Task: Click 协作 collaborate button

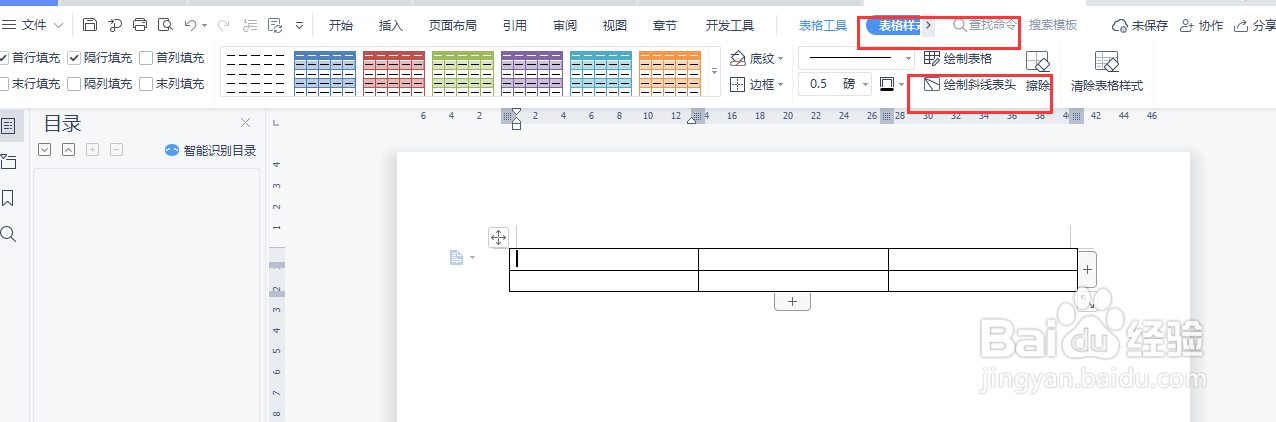Action: click(x=1201, y=25)
